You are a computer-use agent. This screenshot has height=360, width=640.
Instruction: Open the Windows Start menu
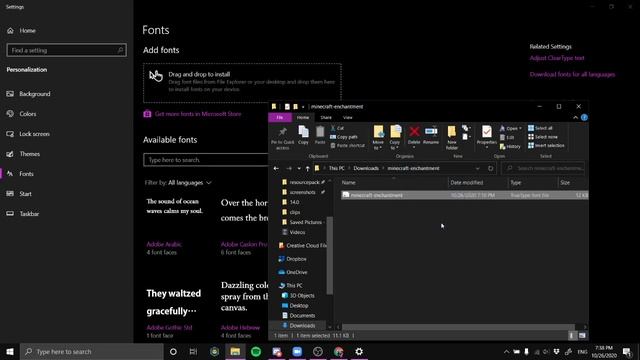[10, 351]
